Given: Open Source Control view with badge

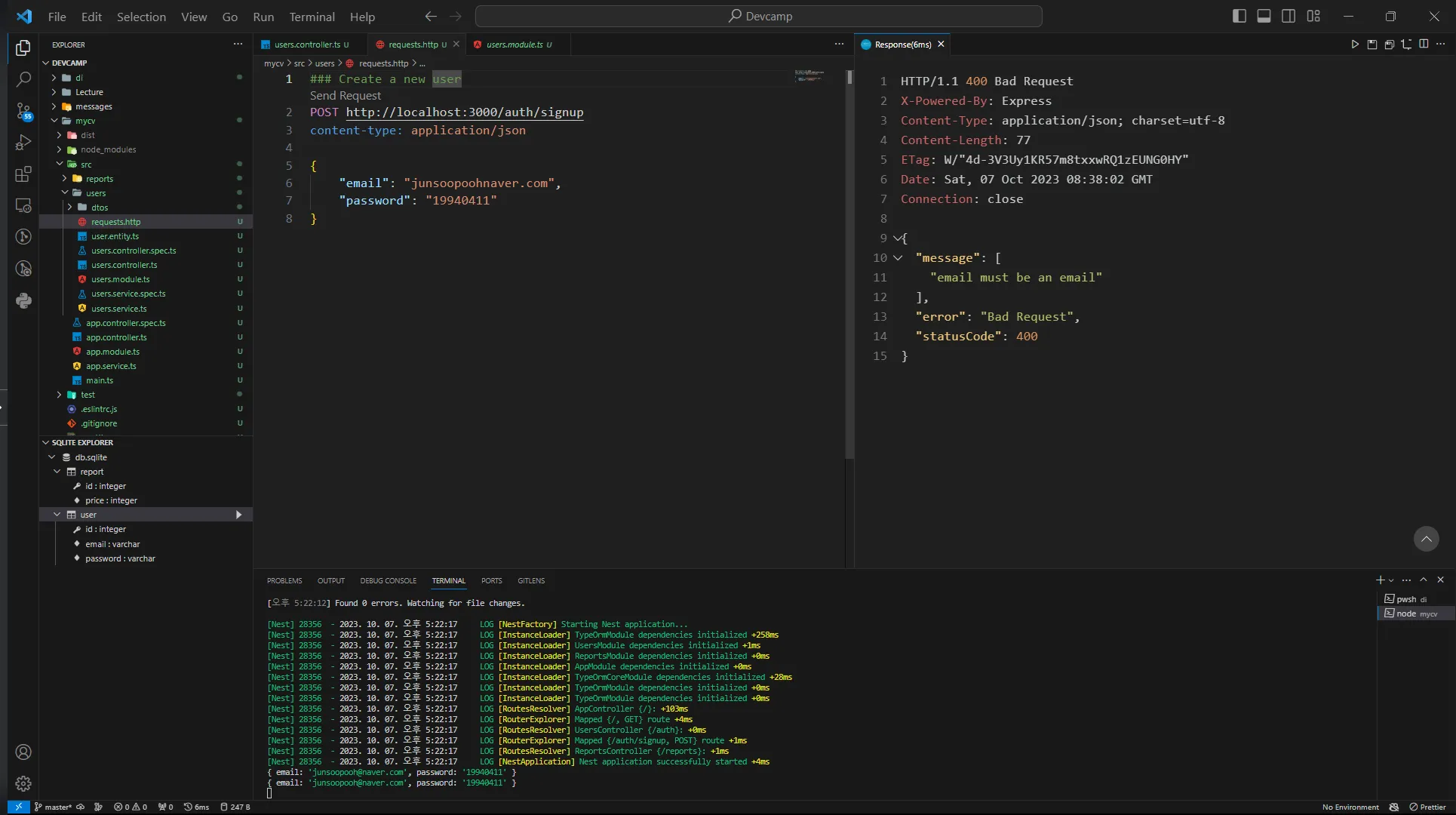Looking at the screenshot, I should tap(23, 112).
